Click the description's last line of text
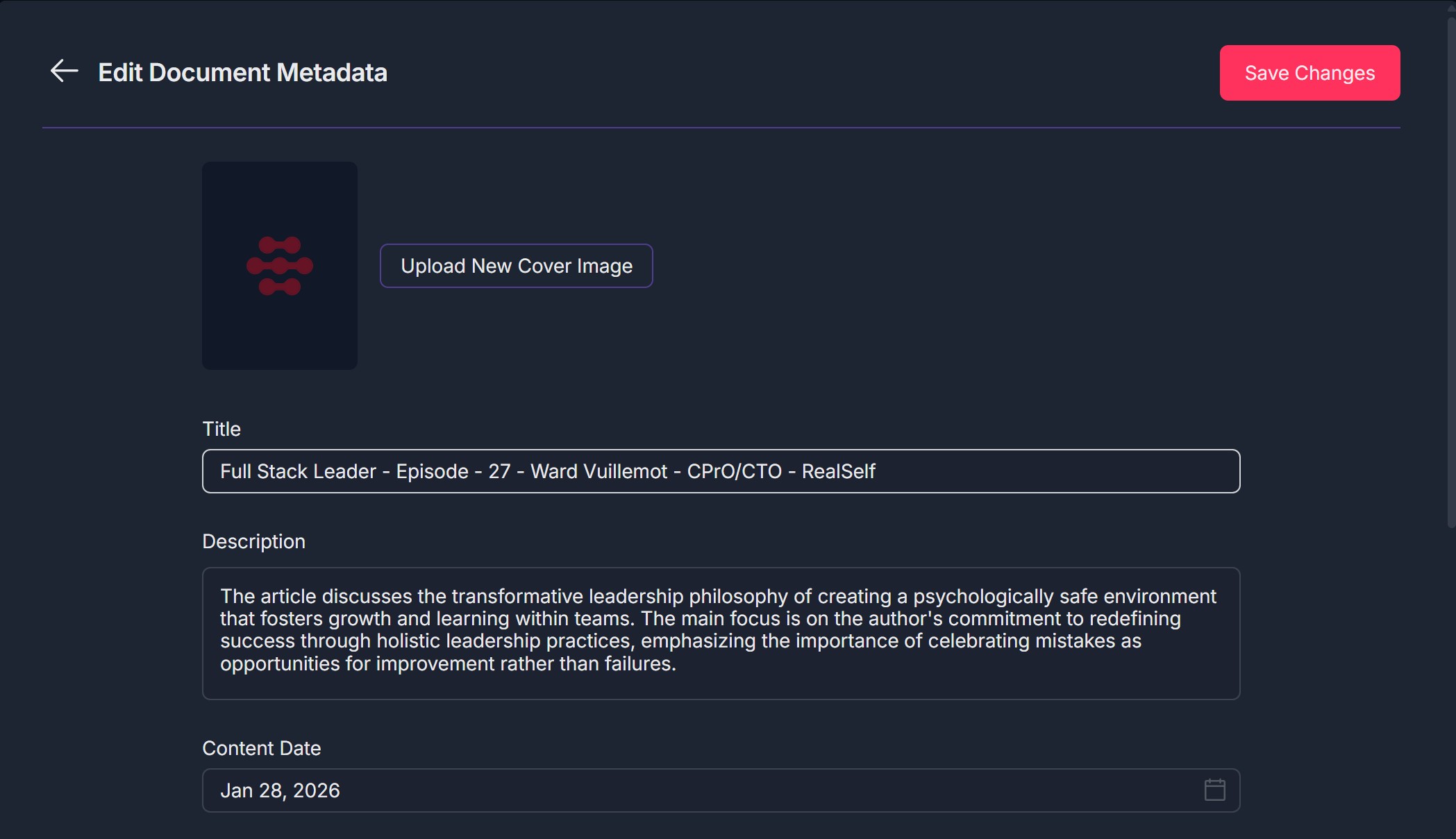 (x=448, y=663)
